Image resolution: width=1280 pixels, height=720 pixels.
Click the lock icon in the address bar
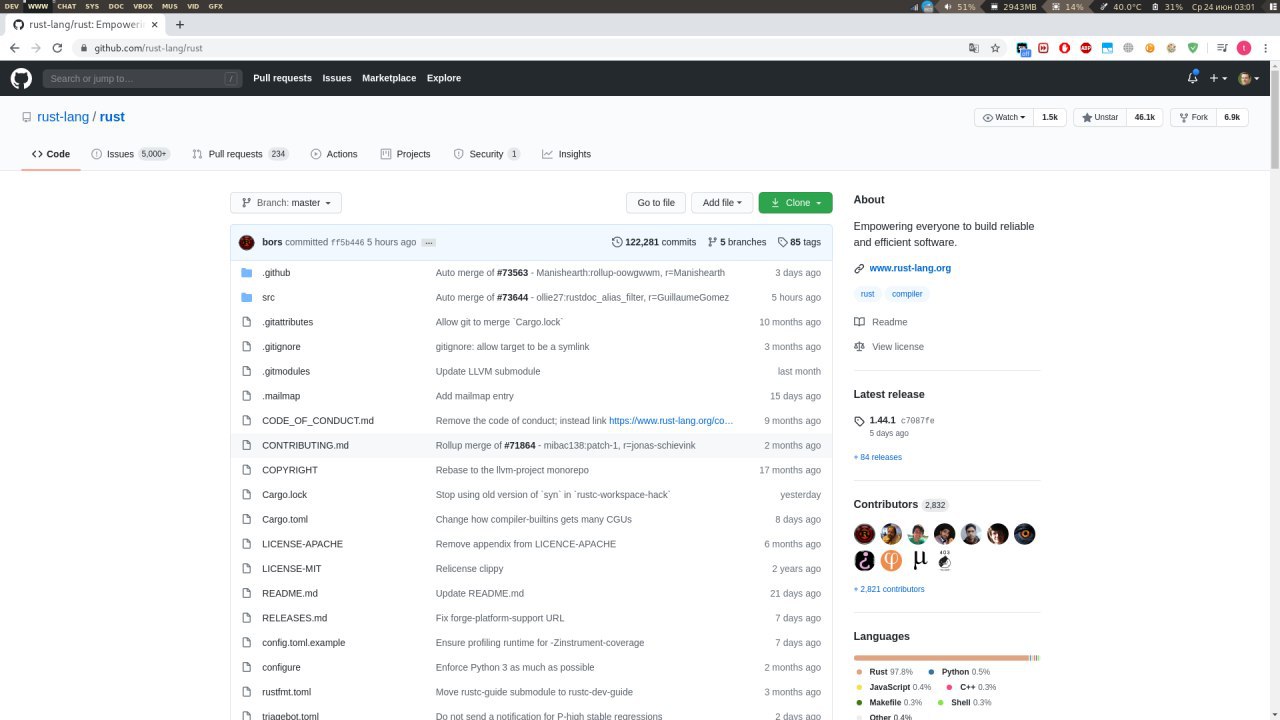click(85, 48)
